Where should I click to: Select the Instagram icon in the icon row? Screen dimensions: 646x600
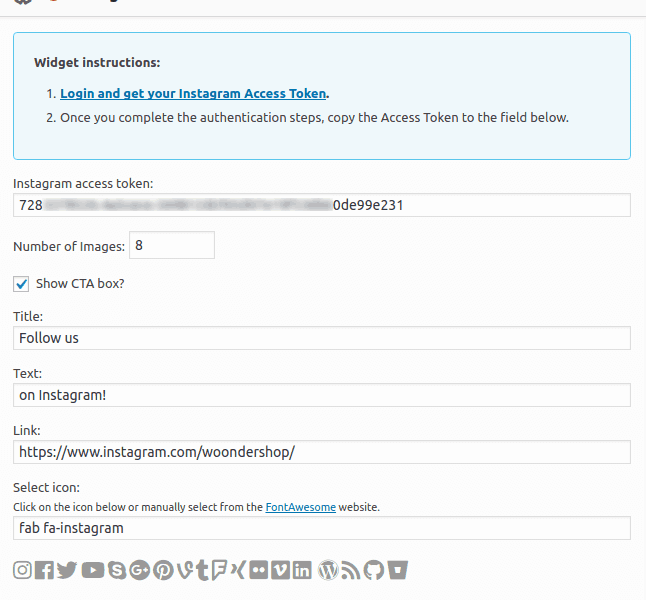tap(22, 570)
